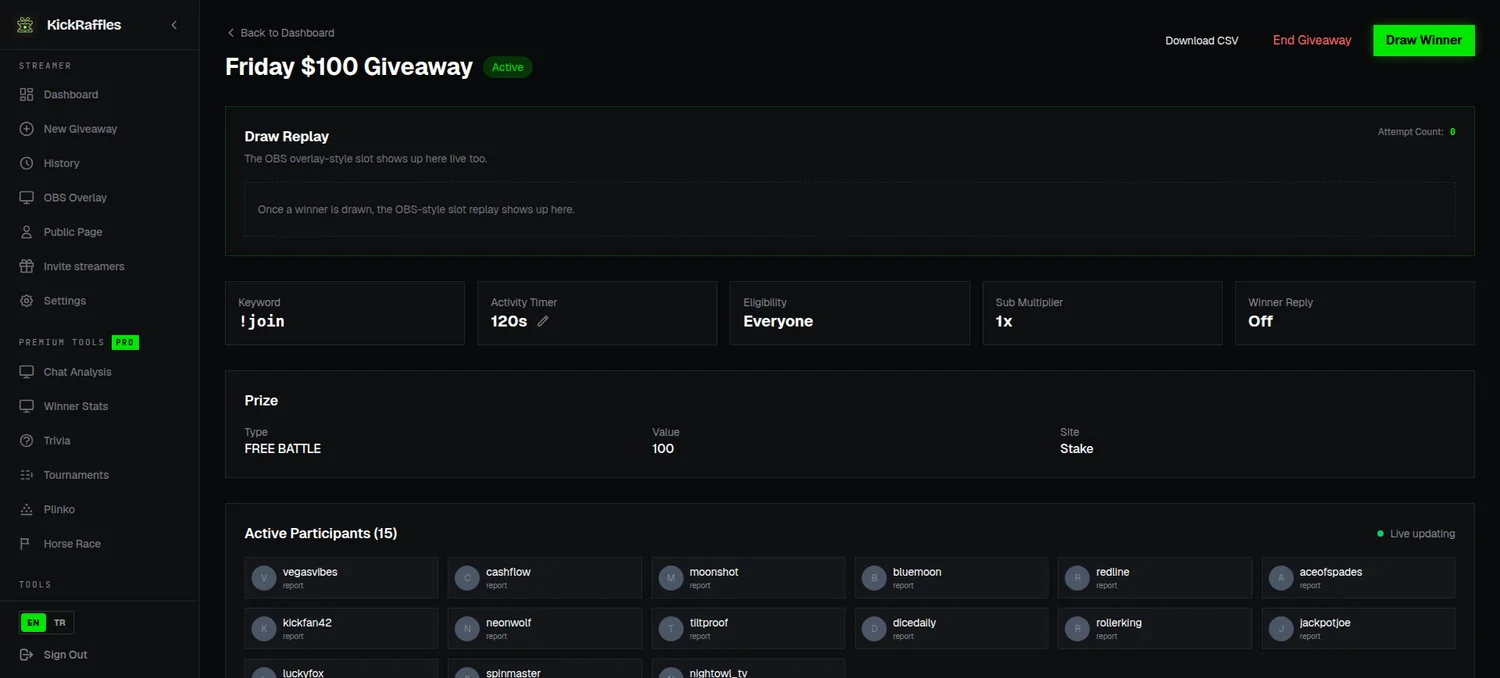Click the Live updating indicator
The width and height of the screenshot is (1500, 678).
click(x=1416, y=534)
